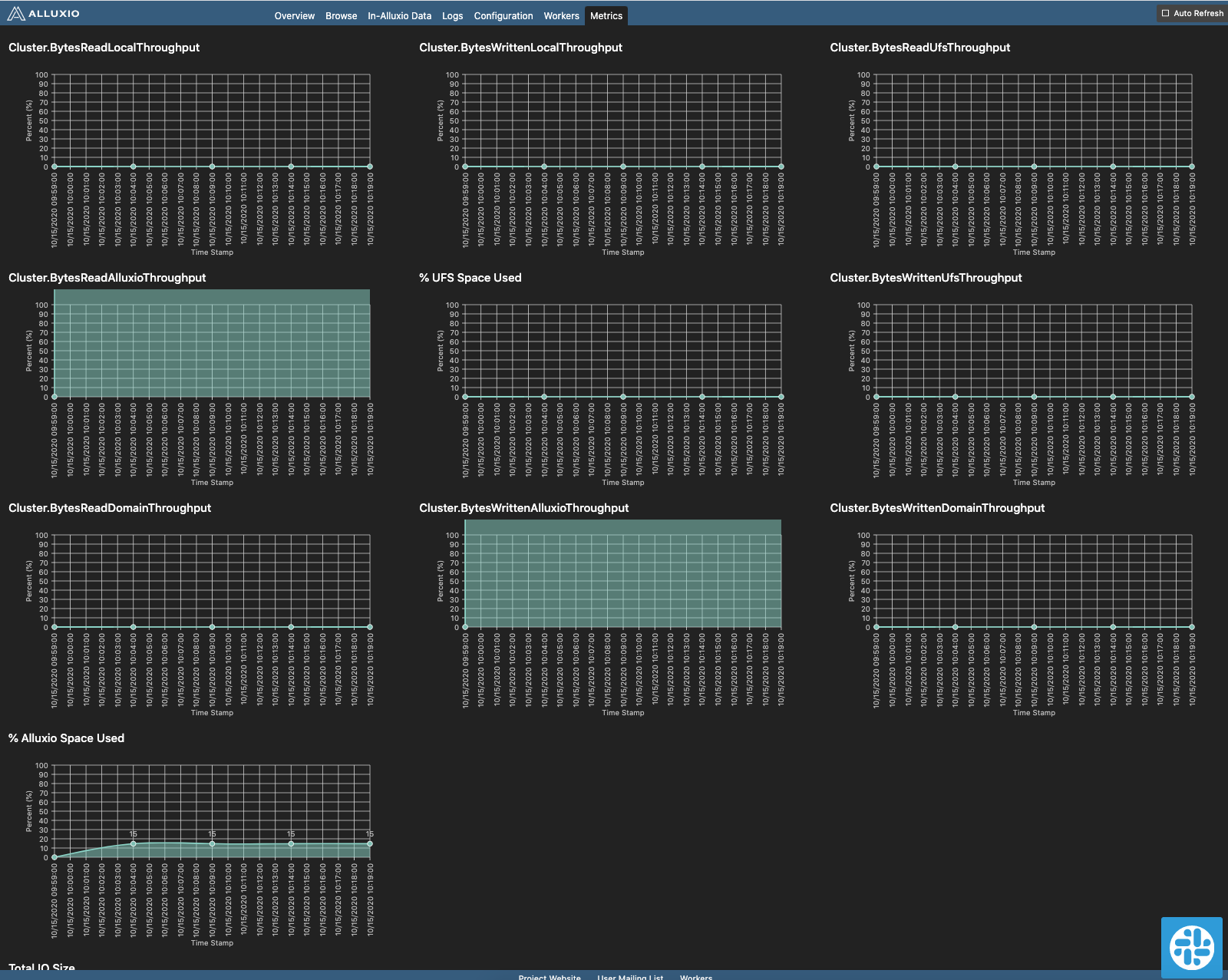The image size is (1228, 980).
Task: Click first data point on UFS Space Used chart
Action: [465, 397]
